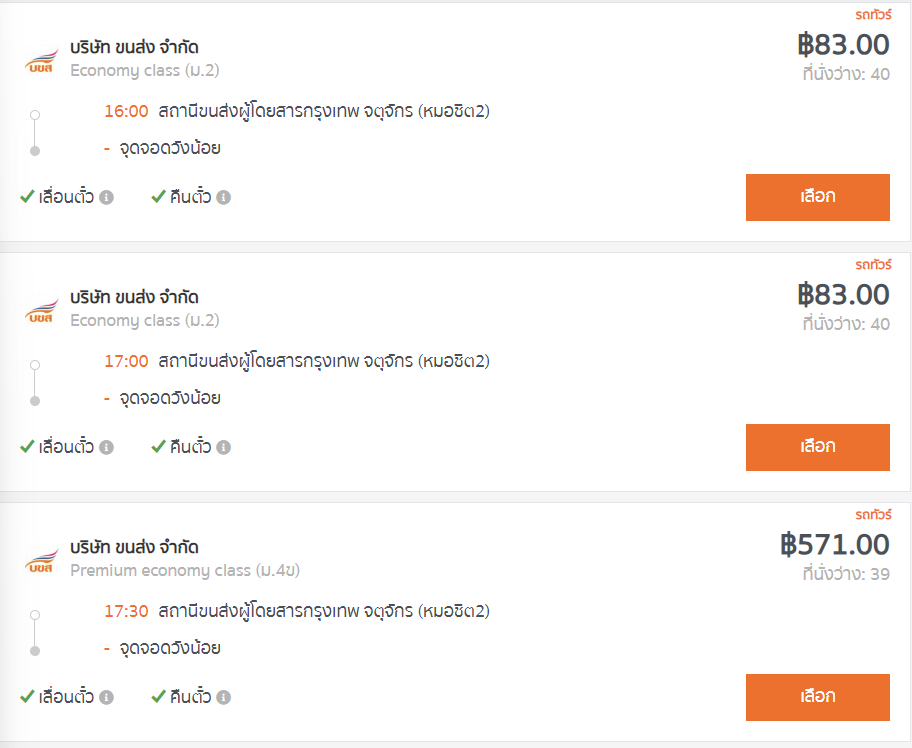
Task: Click the บขส logo on the 16:00 trip
Action: 41,60
